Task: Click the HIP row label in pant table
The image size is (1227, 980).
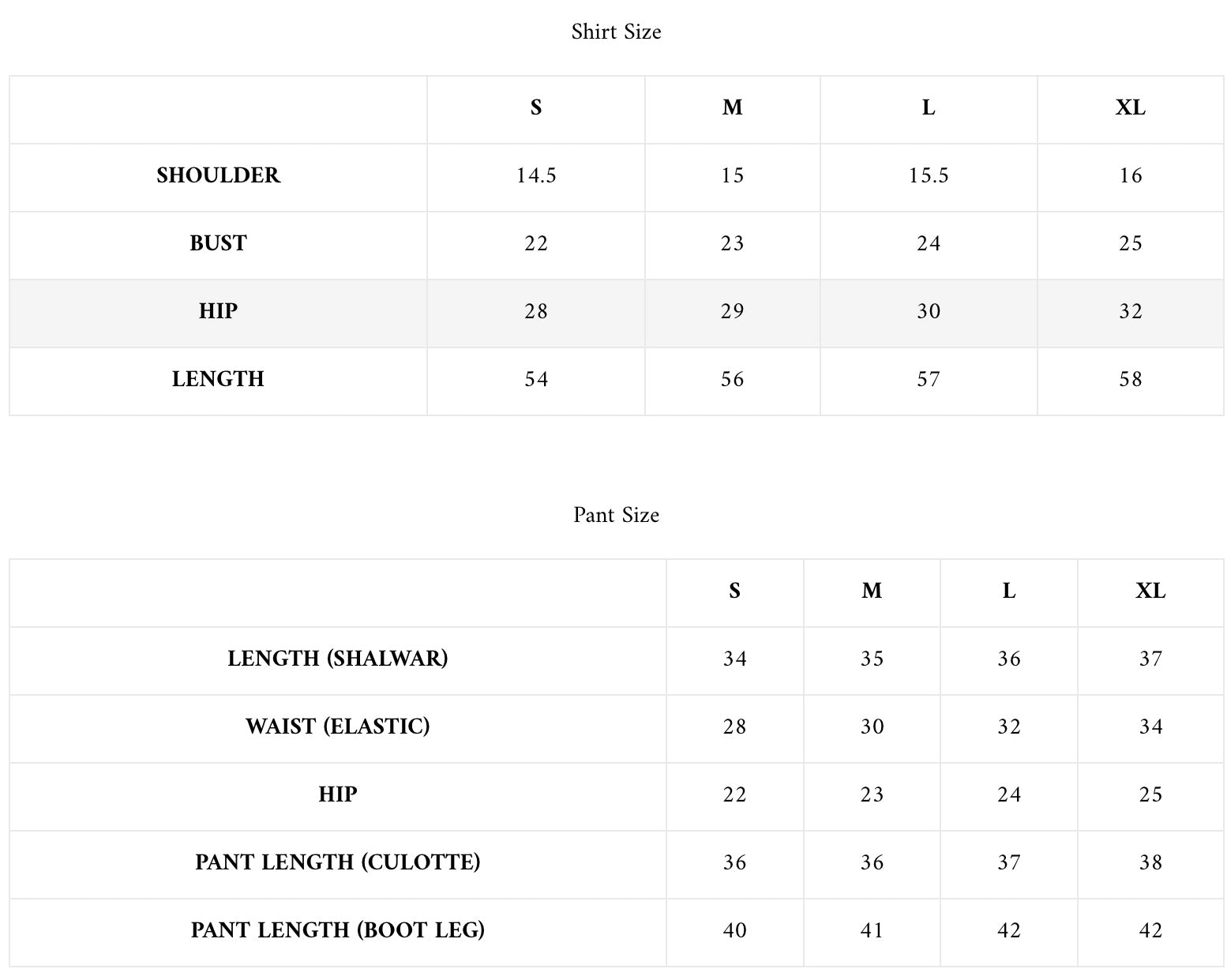Action: pyautogui.click(x=337, y=794)
